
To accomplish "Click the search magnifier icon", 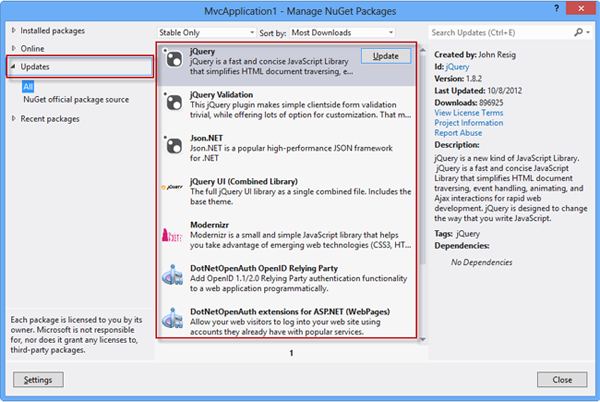I will [578, 33].
